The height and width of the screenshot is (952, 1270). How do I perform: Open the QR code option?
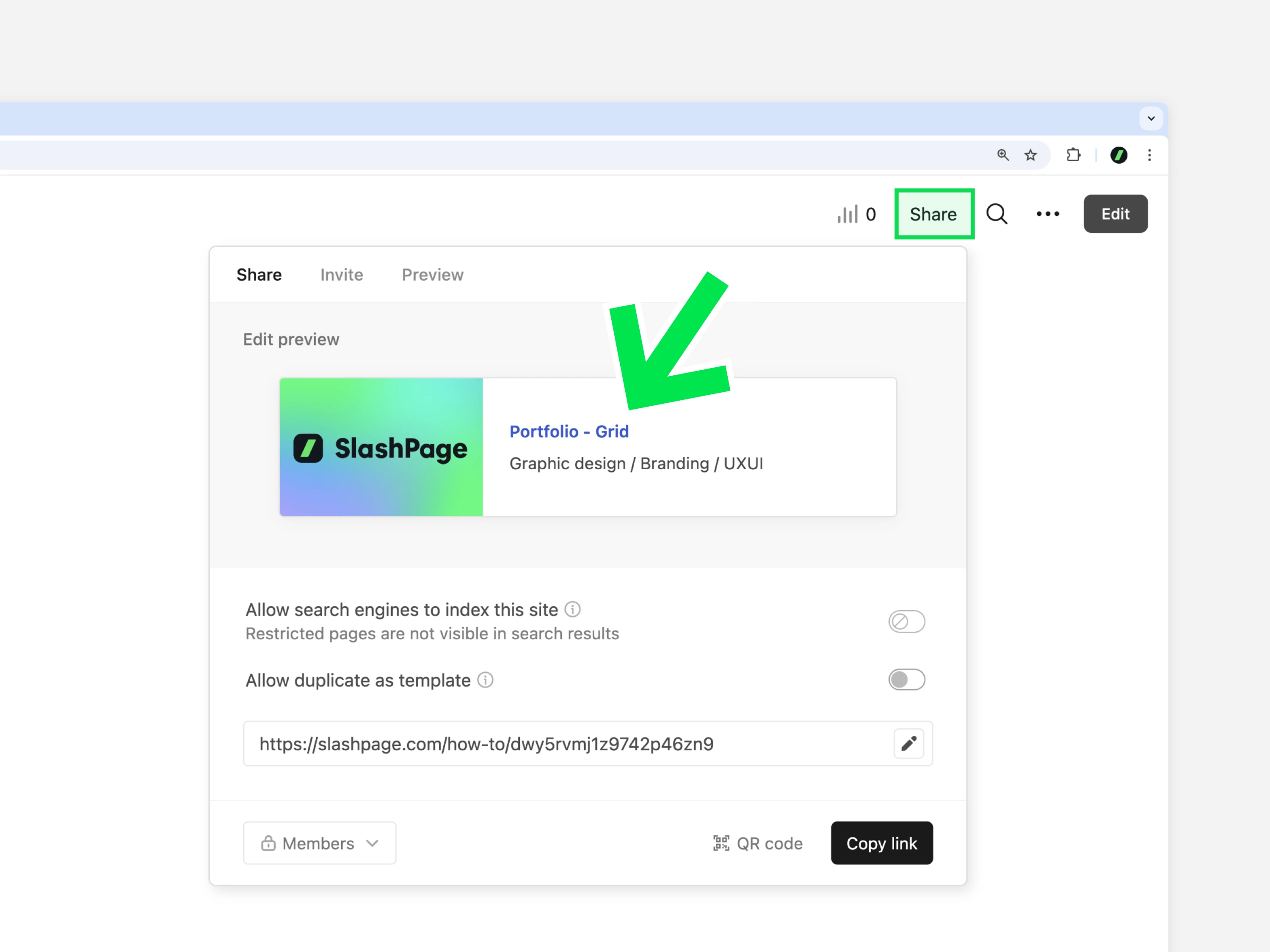pyautogui.click(x=757, y=843)
